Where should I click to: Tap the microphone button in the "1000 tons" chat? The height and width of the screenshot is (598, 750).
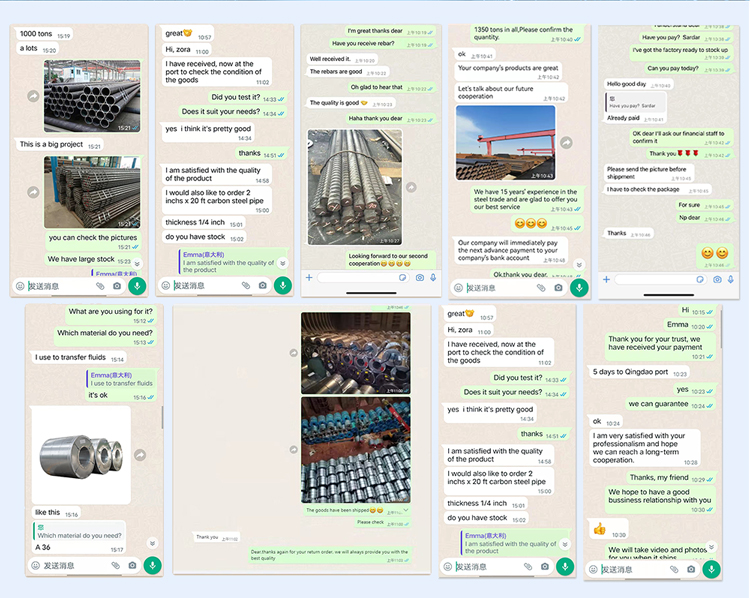pos(137,285)
